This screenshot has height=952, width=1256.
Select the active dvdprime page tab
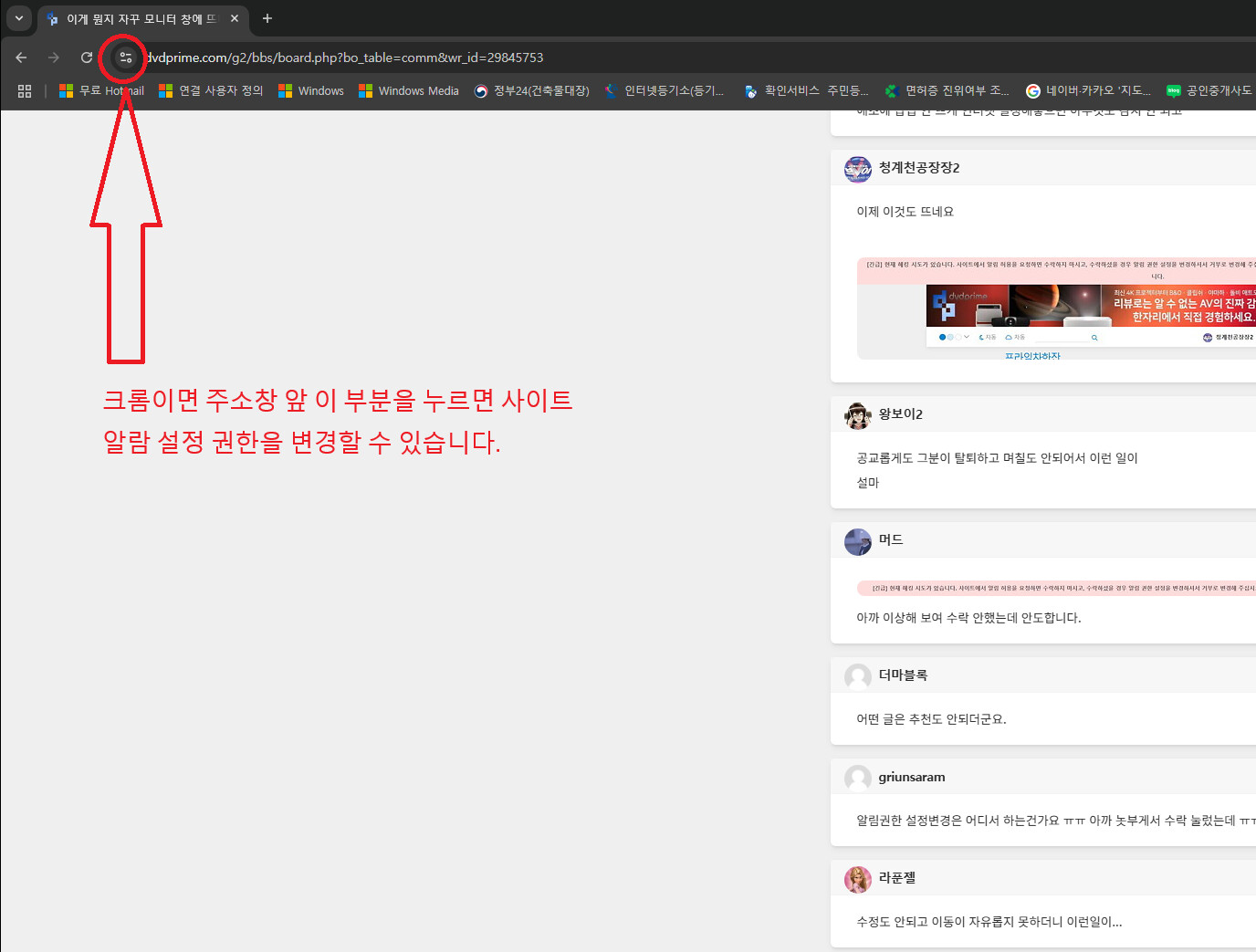click(x=137, y=18)
